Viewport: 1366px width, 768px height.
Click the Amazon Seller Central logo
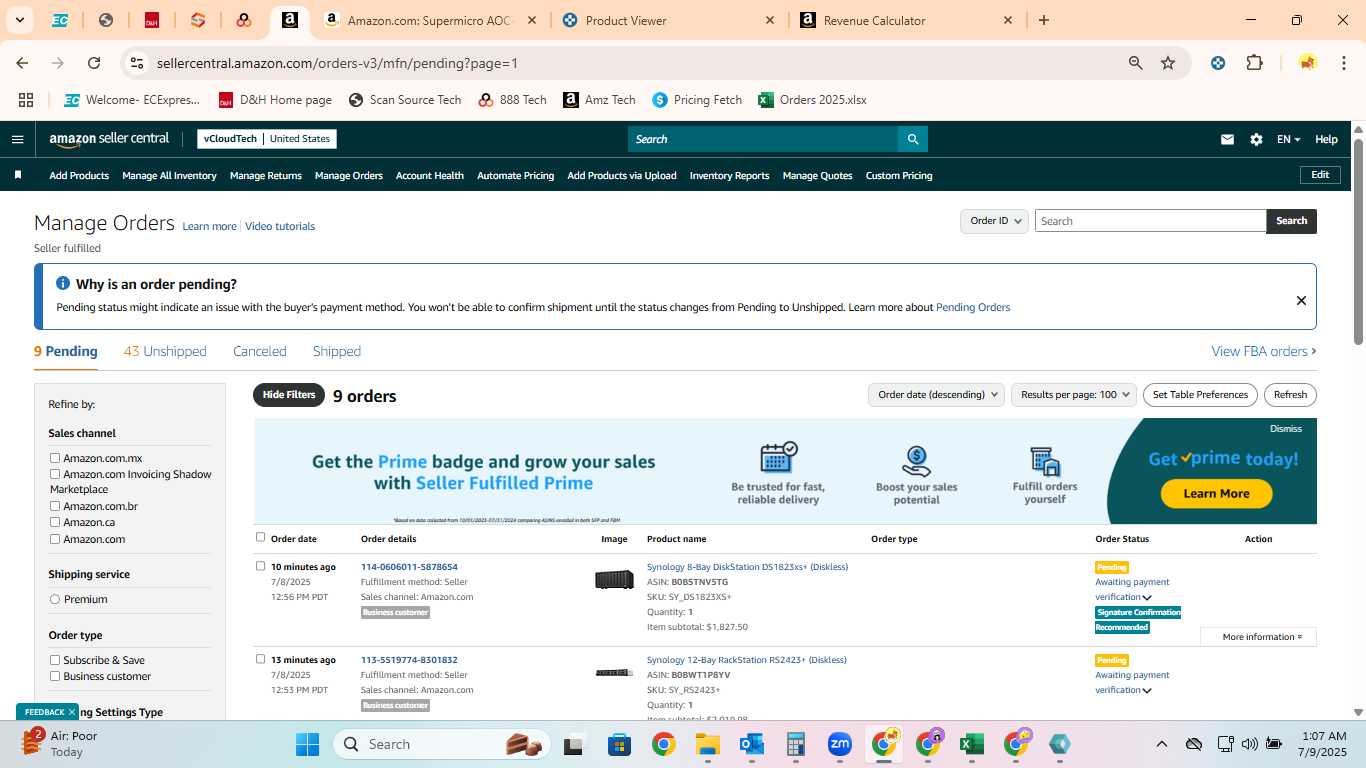pyautogui.click(x=109, y=139)
